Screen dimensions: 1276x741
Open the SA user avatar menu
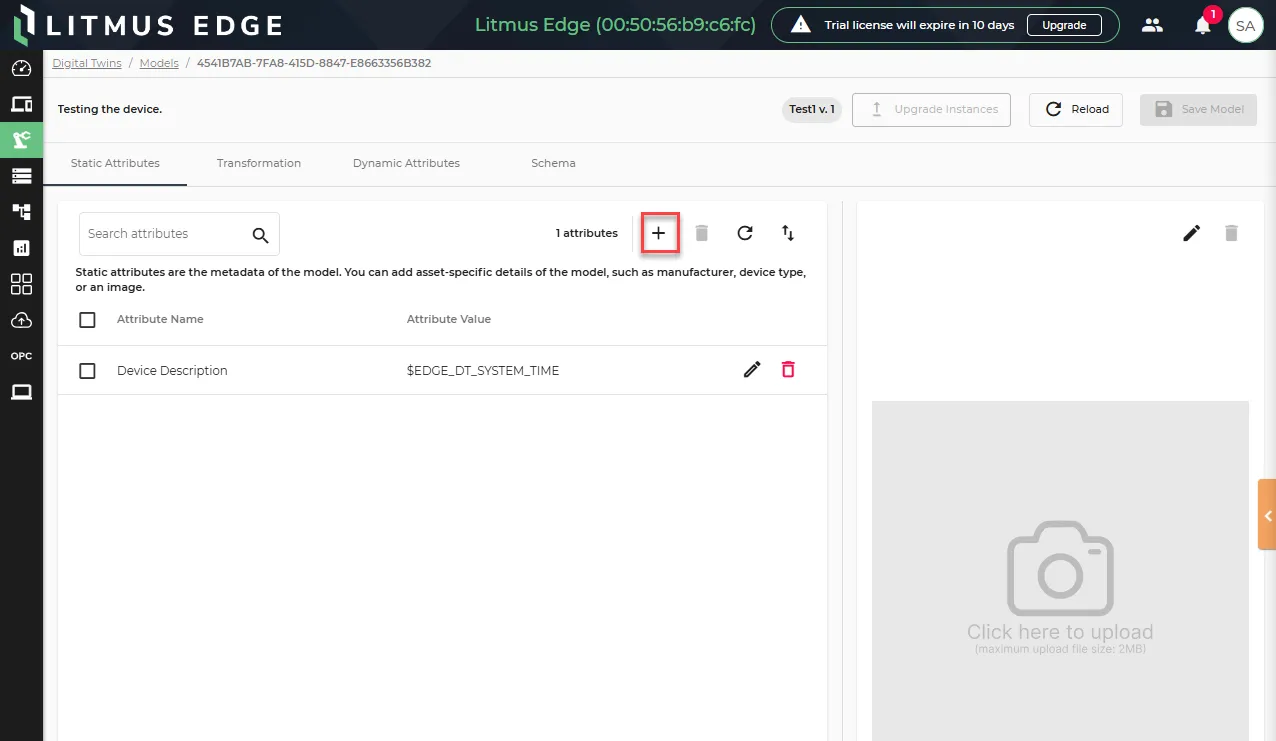(x=1245, y=26)
